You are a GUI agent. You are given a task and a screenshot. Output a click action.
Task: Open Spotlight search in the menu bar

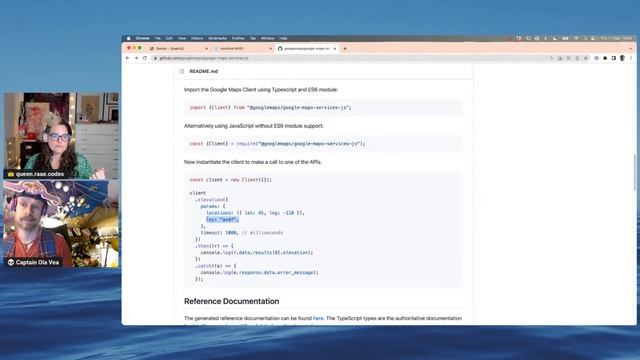coord(585,38)
